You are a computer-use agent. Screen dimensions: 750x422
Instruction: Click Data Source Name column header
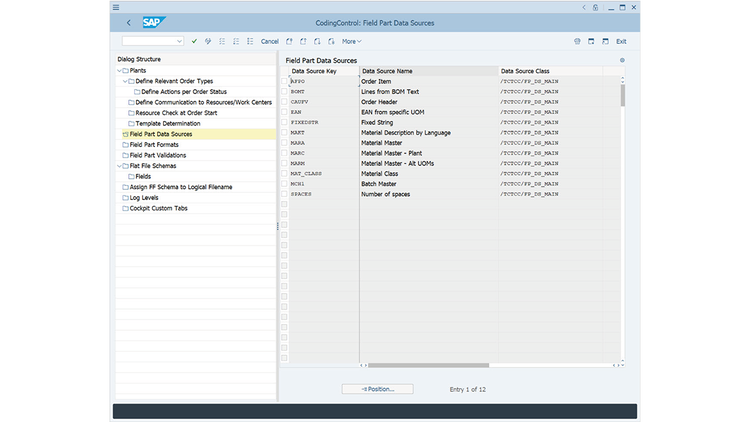coord(429,71)
